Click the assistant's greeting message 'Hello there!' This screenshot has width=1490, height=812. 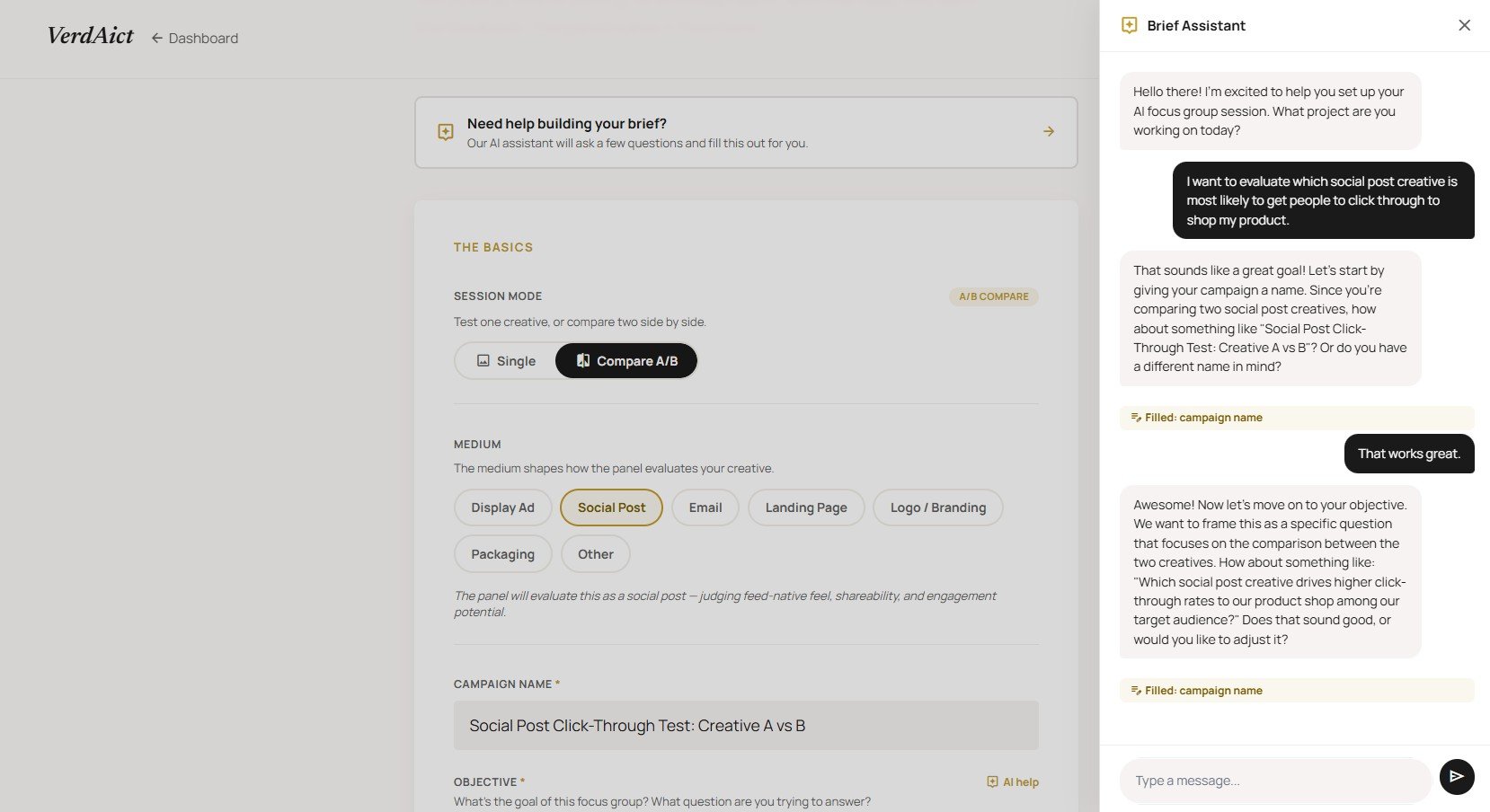click(1270, 111)
